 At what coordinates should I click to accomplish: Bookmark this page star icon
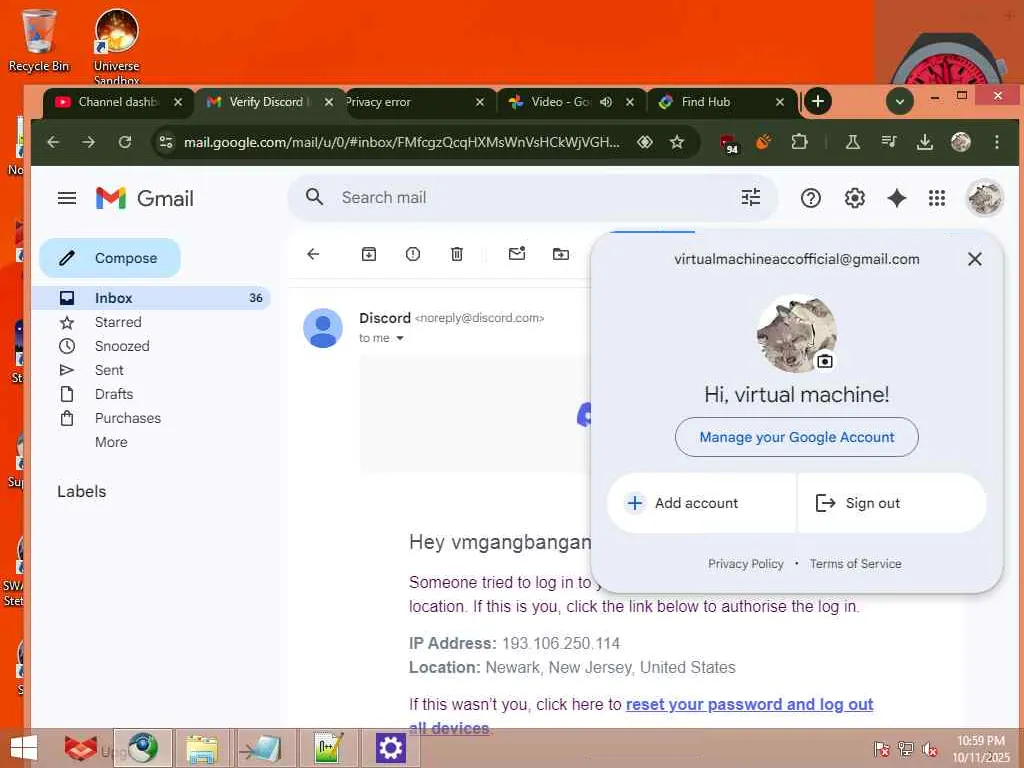coord(677,142)
